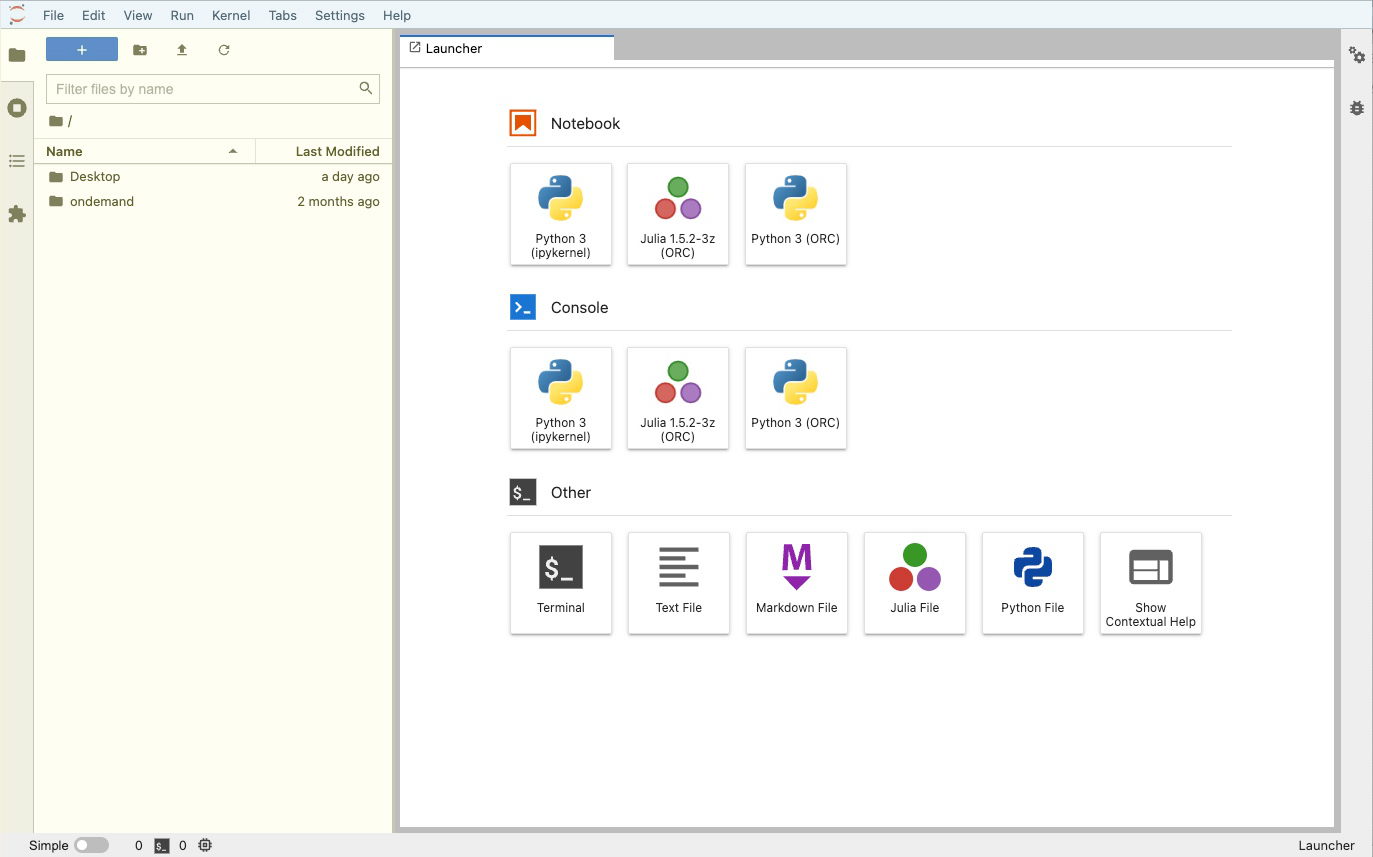Select the Launcher tab
The image size is (1373, 857).
pos(507,48)
